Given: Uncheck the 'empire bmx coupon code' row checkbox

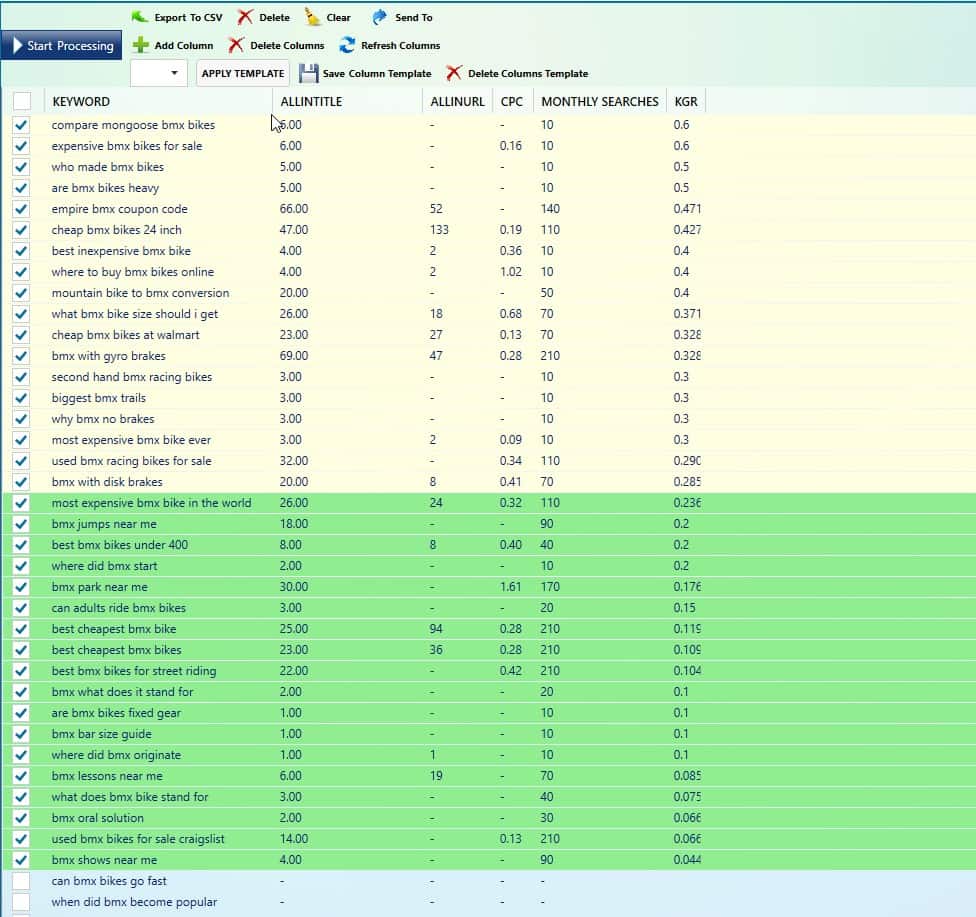Looking at the screenshot, I should pyautogui.click(x=21, y=209).
